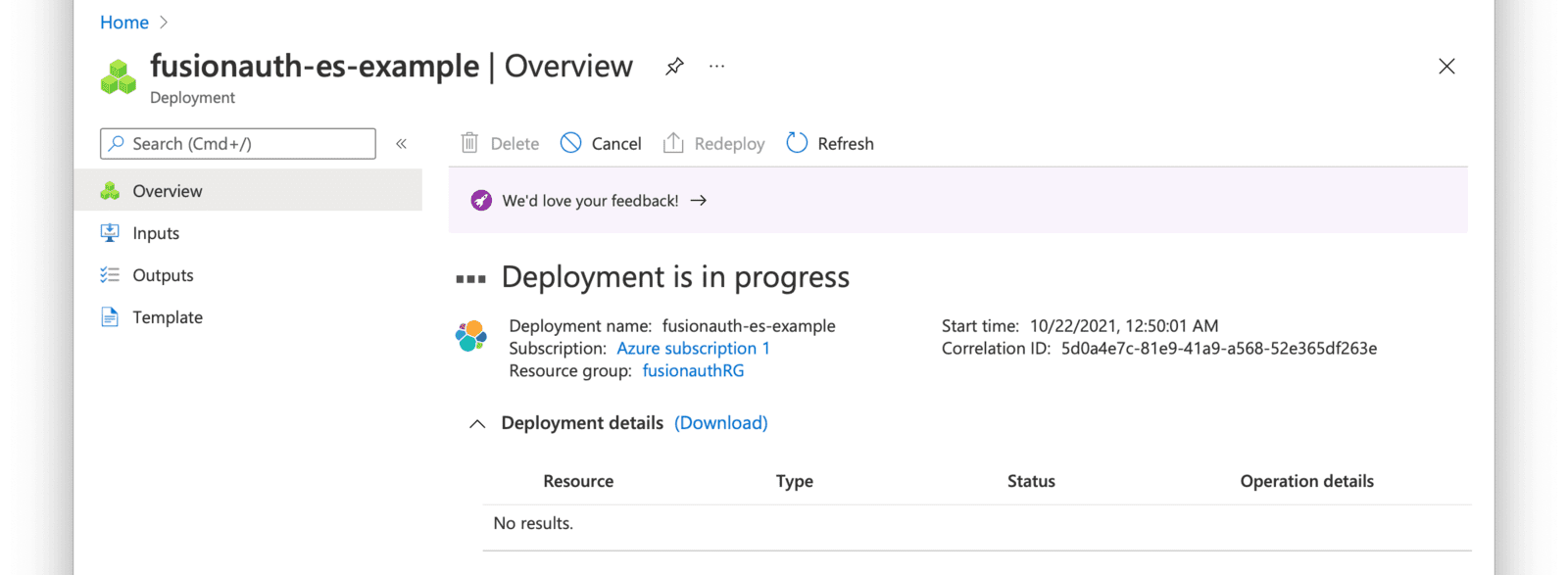Refresh the deployment status

[x=830, y=143]
